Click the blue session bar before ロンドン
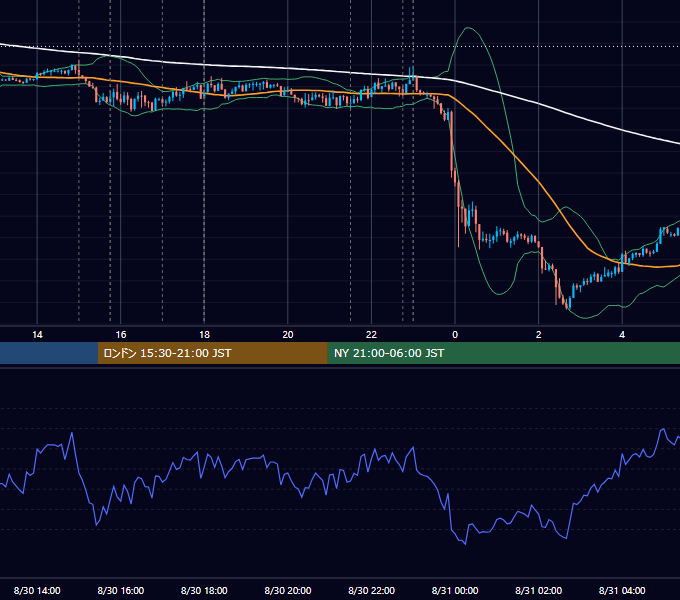 (x=49, y=353)
